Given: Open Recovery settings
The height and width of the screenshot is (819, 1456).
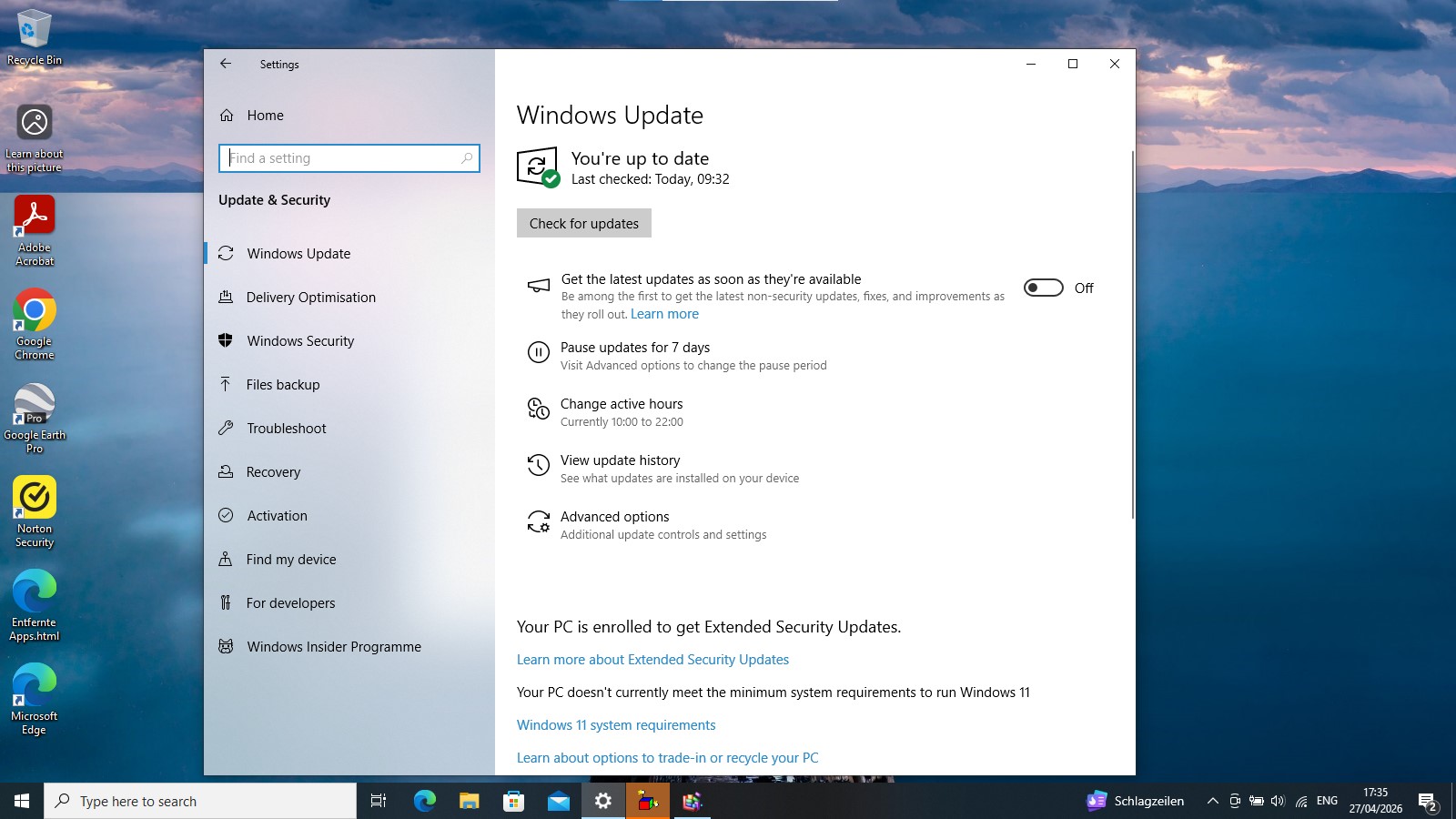Looking at the screenshot, I should [x=349, y=472].
